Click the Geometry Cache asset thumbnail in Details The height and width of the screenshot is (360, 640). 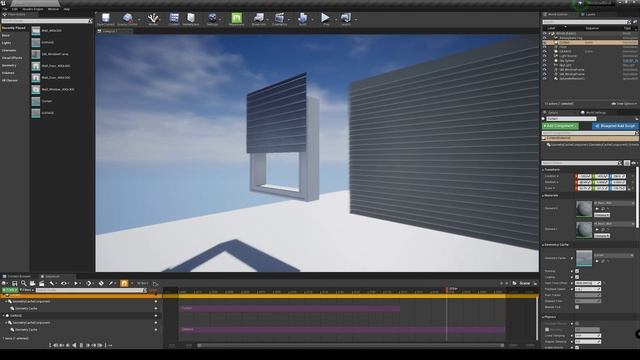584,258
